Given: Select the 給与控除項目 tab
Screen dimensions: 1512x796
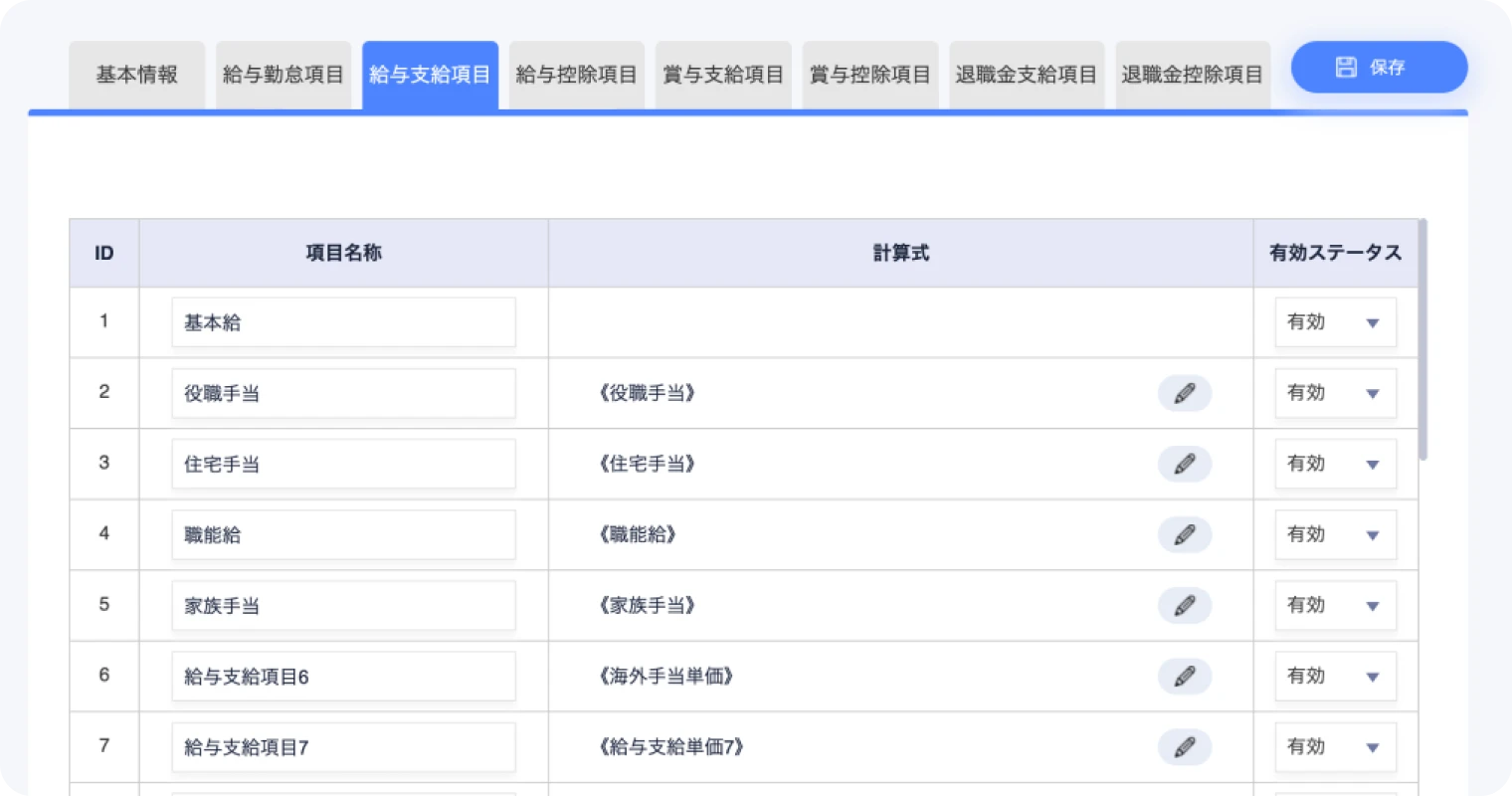Looking at the screenshot, I should [576, 75].
